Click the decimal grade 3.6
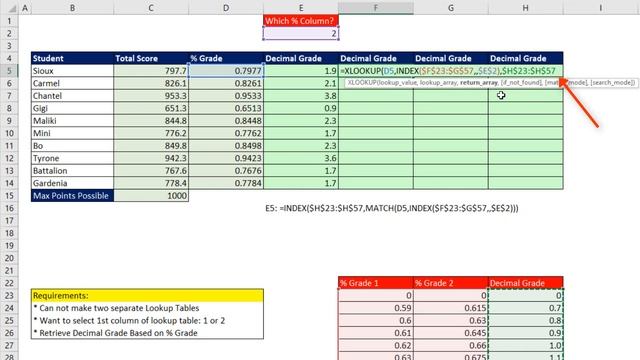The image size is (640, 360). click(x=301, y=158)
